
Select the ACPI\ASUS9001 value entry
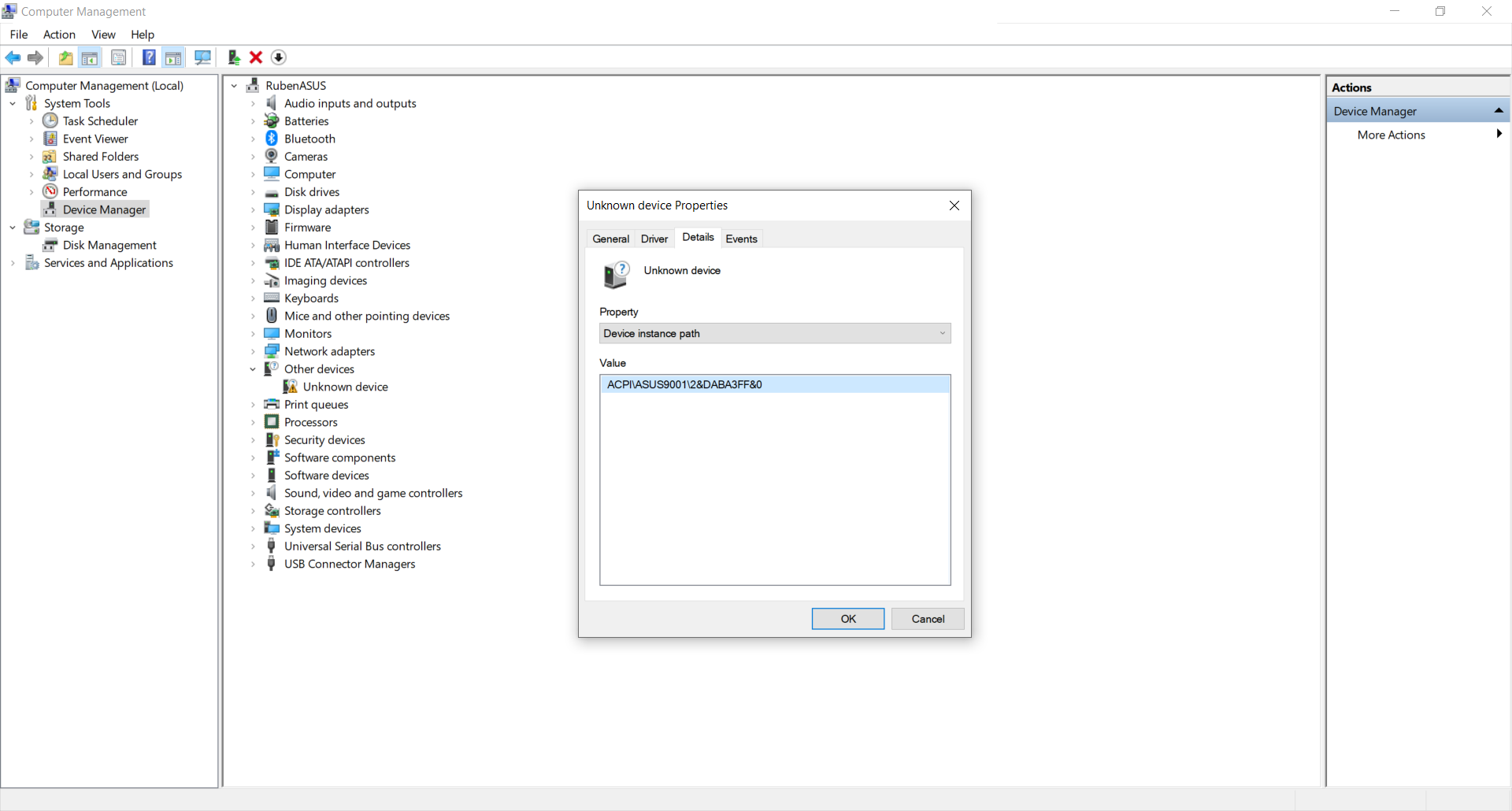point(684,385)
